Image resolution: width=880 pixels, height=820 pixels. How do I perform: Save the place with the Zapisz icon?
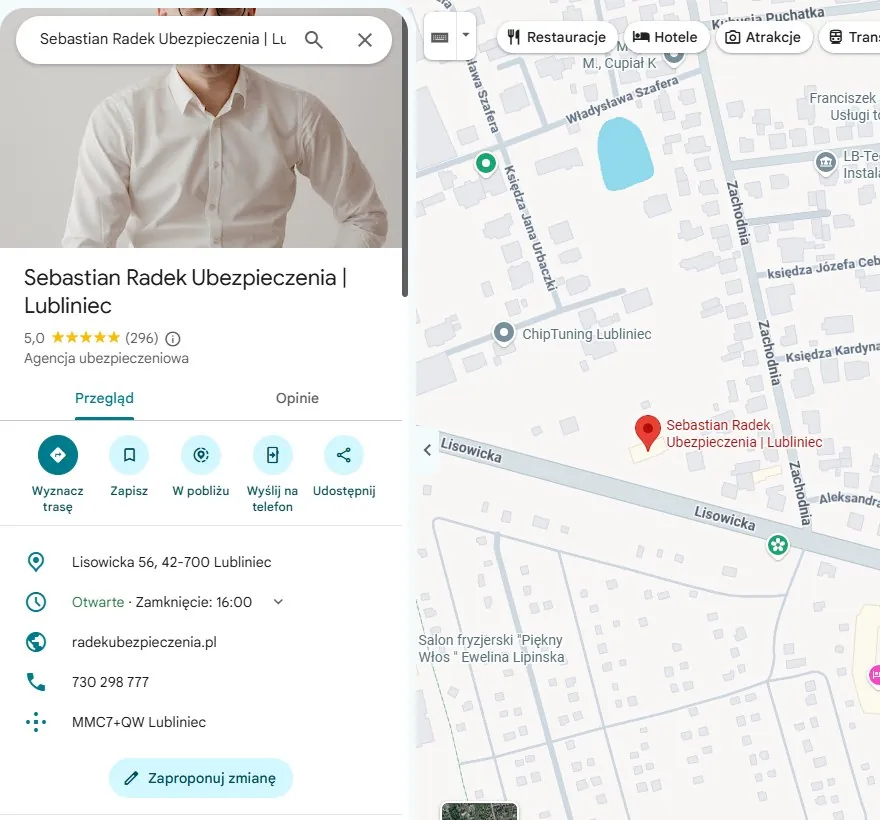point(129,455)
